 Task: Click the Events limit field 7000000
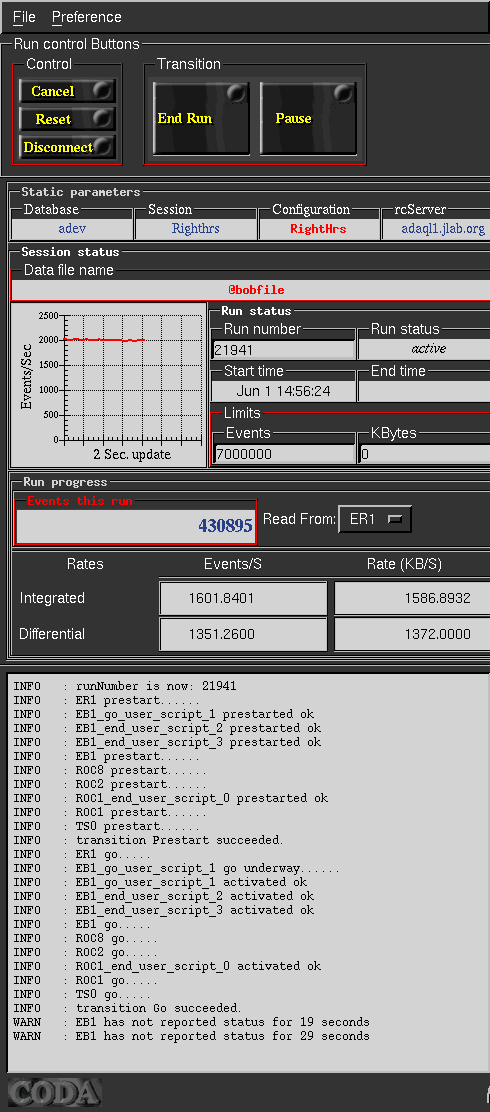[x=284, y=454]
